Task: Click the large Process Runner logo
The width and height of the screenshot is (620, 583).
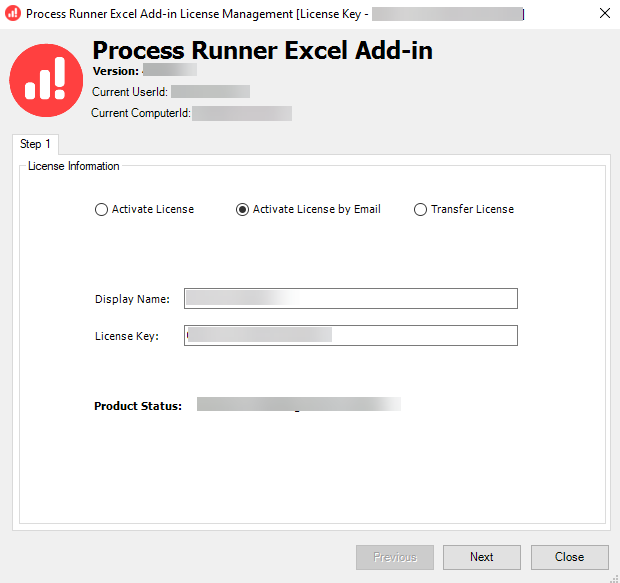Action: [x=46, y=80]
